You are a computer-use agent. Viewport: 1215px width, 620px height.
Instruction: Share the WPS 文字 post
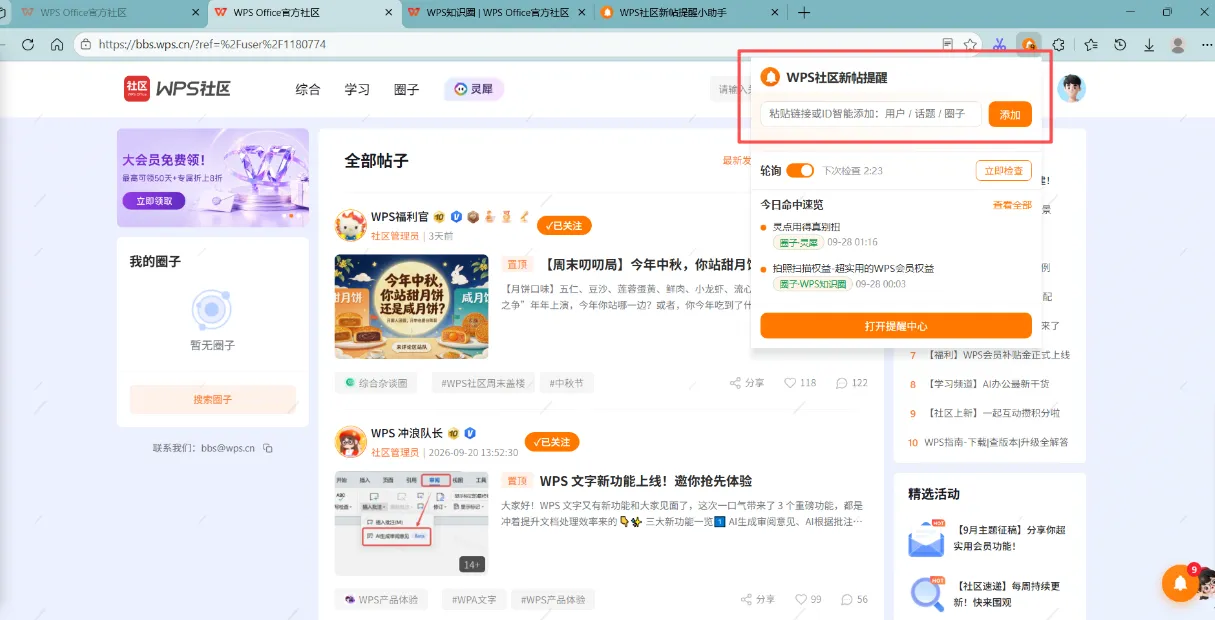pos(757,600)
